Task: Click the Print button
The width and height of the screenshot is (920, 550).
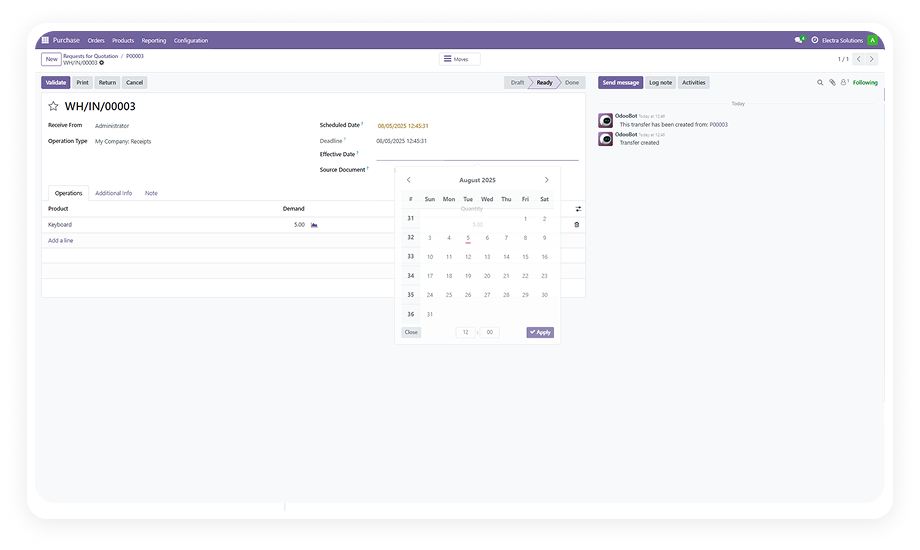Action: (83, 83)
